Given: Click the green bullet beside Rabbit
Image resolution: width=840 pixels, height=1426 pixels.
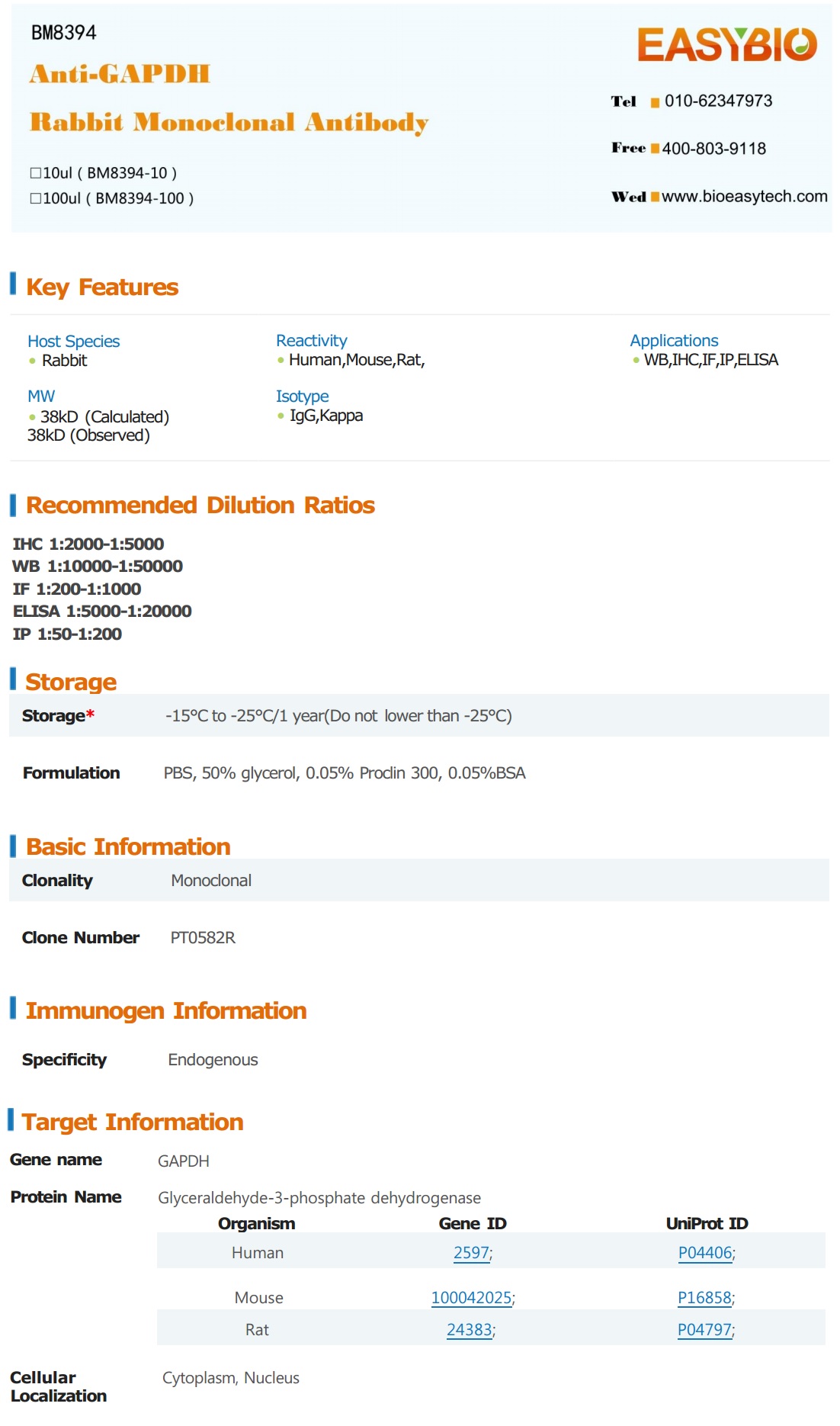Looking at the screenshot, I should (32, 361).
